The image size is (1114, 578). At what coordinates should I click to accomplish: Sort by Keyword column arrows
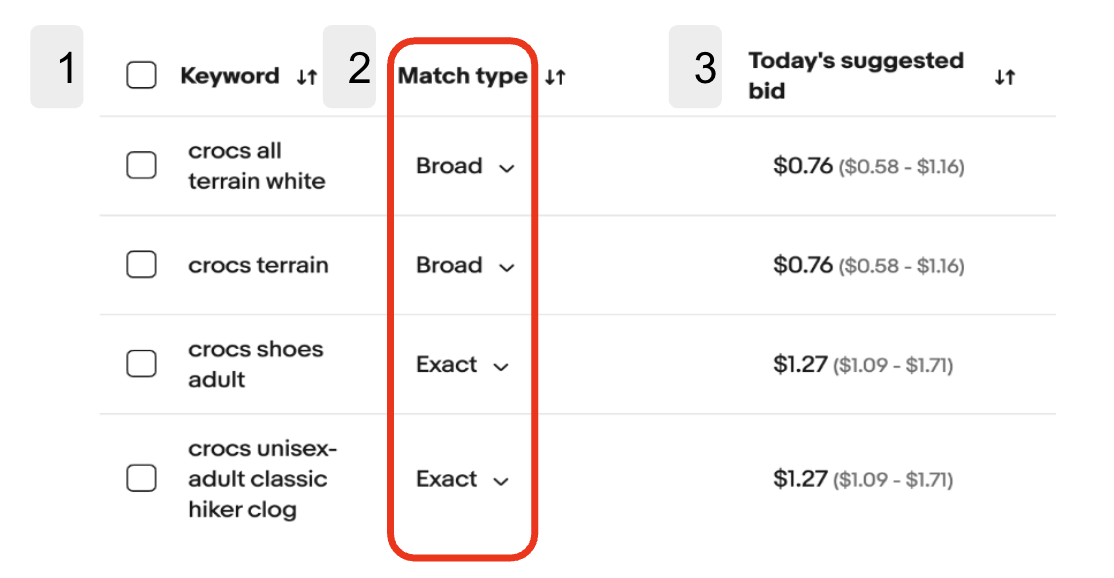[x=306, y=77]
